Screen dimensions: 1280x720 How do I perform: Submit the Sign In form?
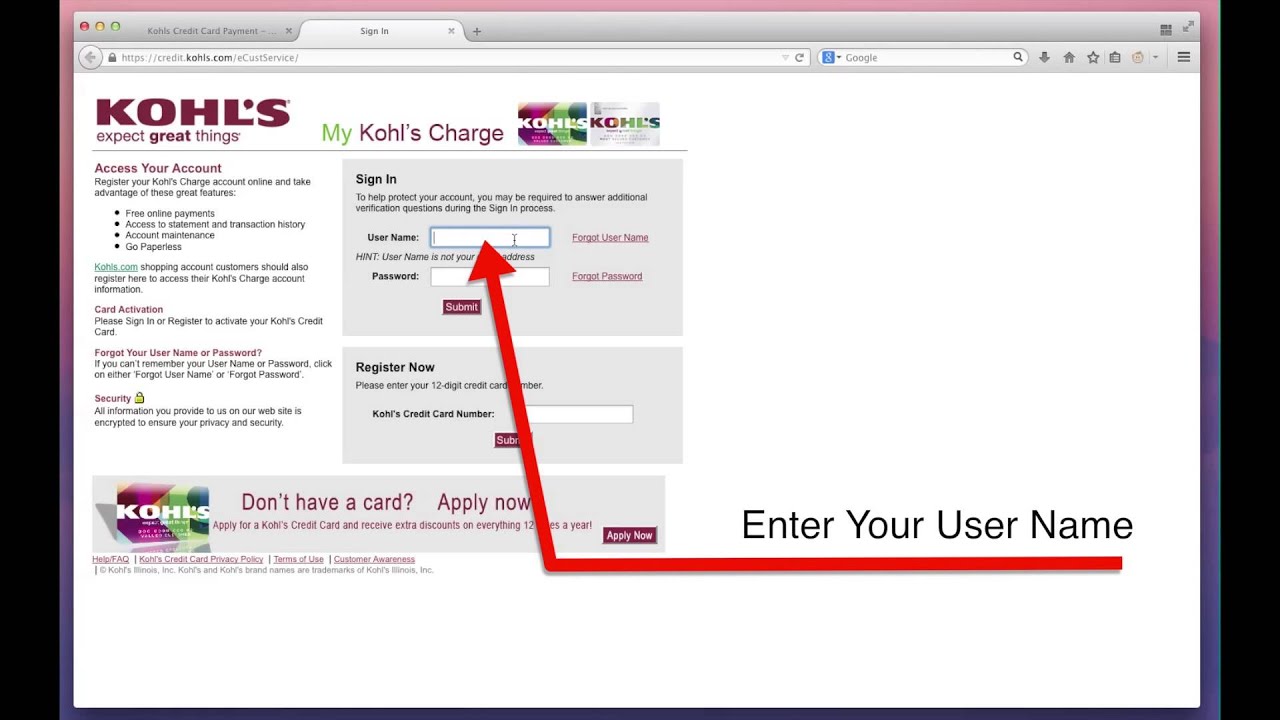pos(462,307)
